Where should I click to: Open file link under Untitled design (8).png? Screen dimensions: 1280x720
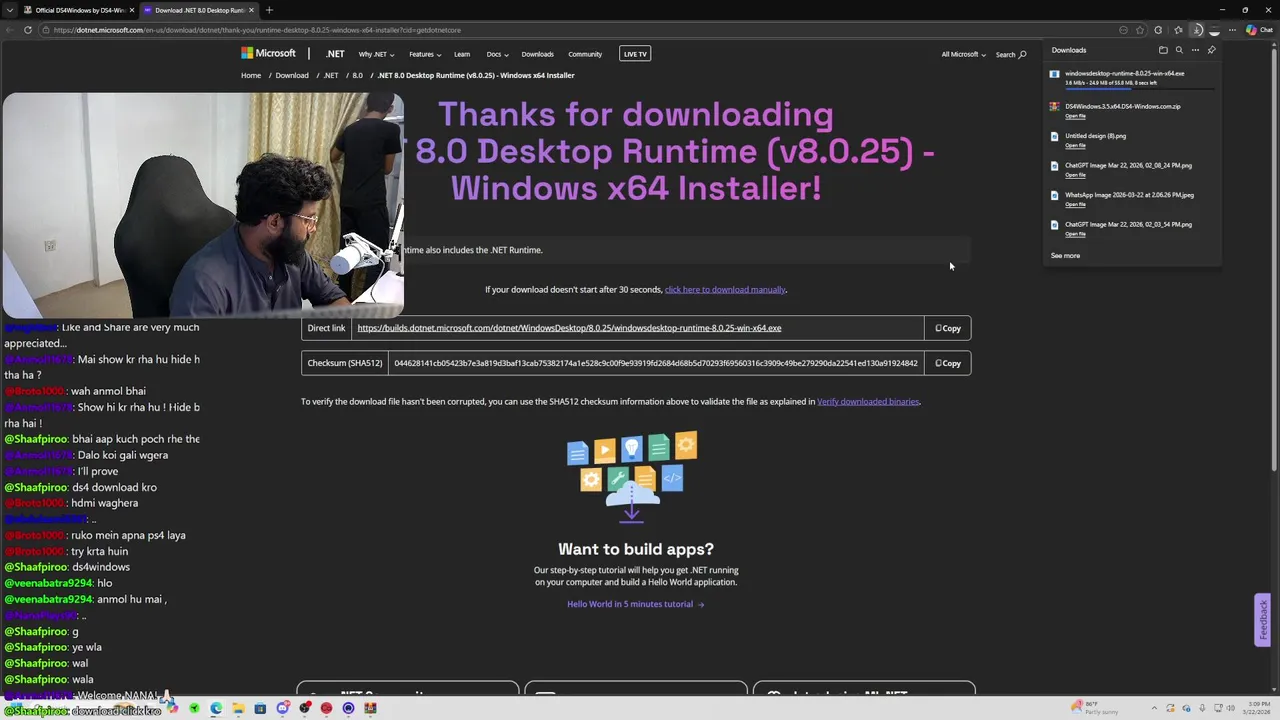click(1075, 146)
